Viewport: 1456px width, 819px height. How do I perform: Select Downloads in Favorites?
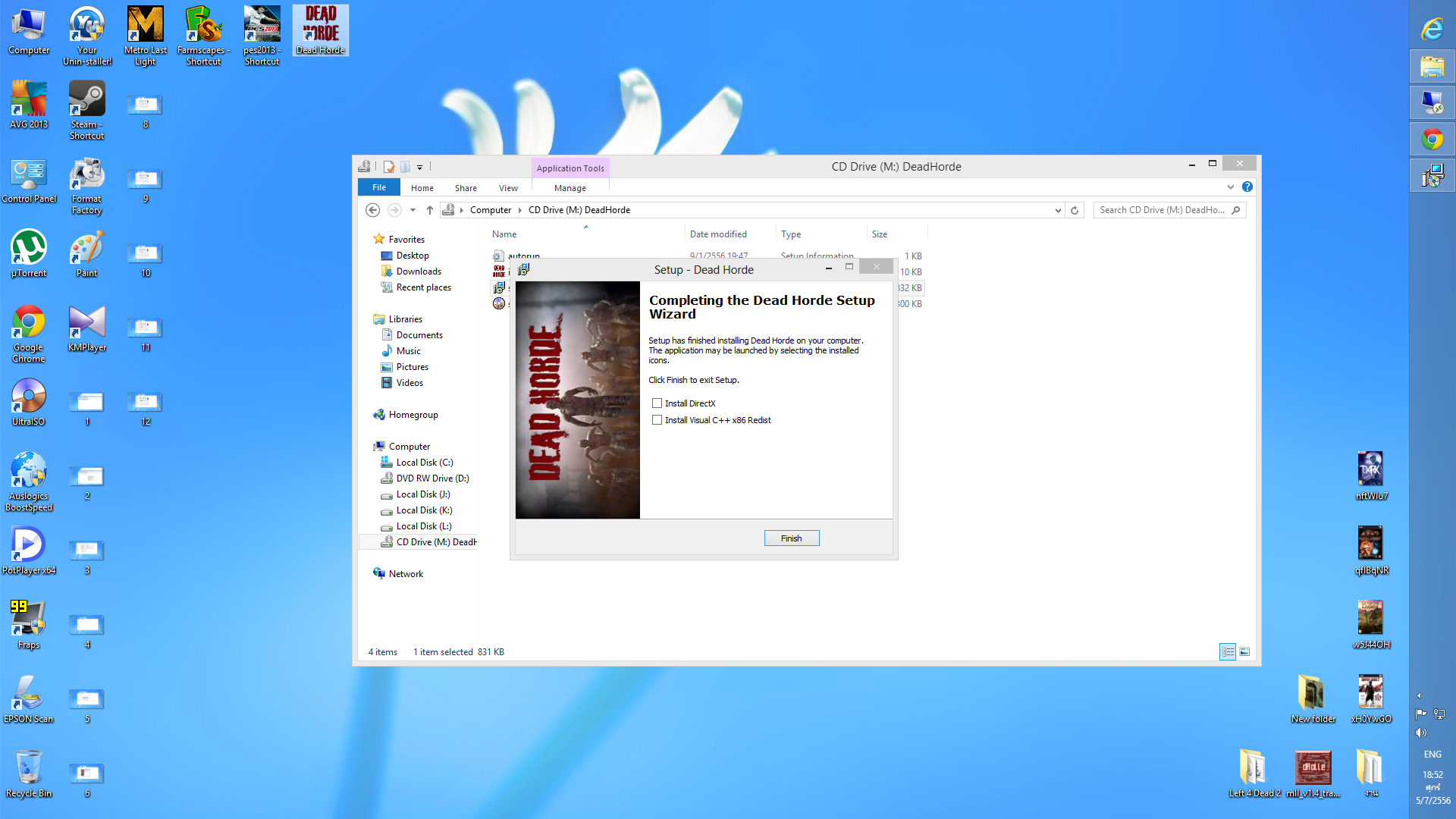click(419, 271)
